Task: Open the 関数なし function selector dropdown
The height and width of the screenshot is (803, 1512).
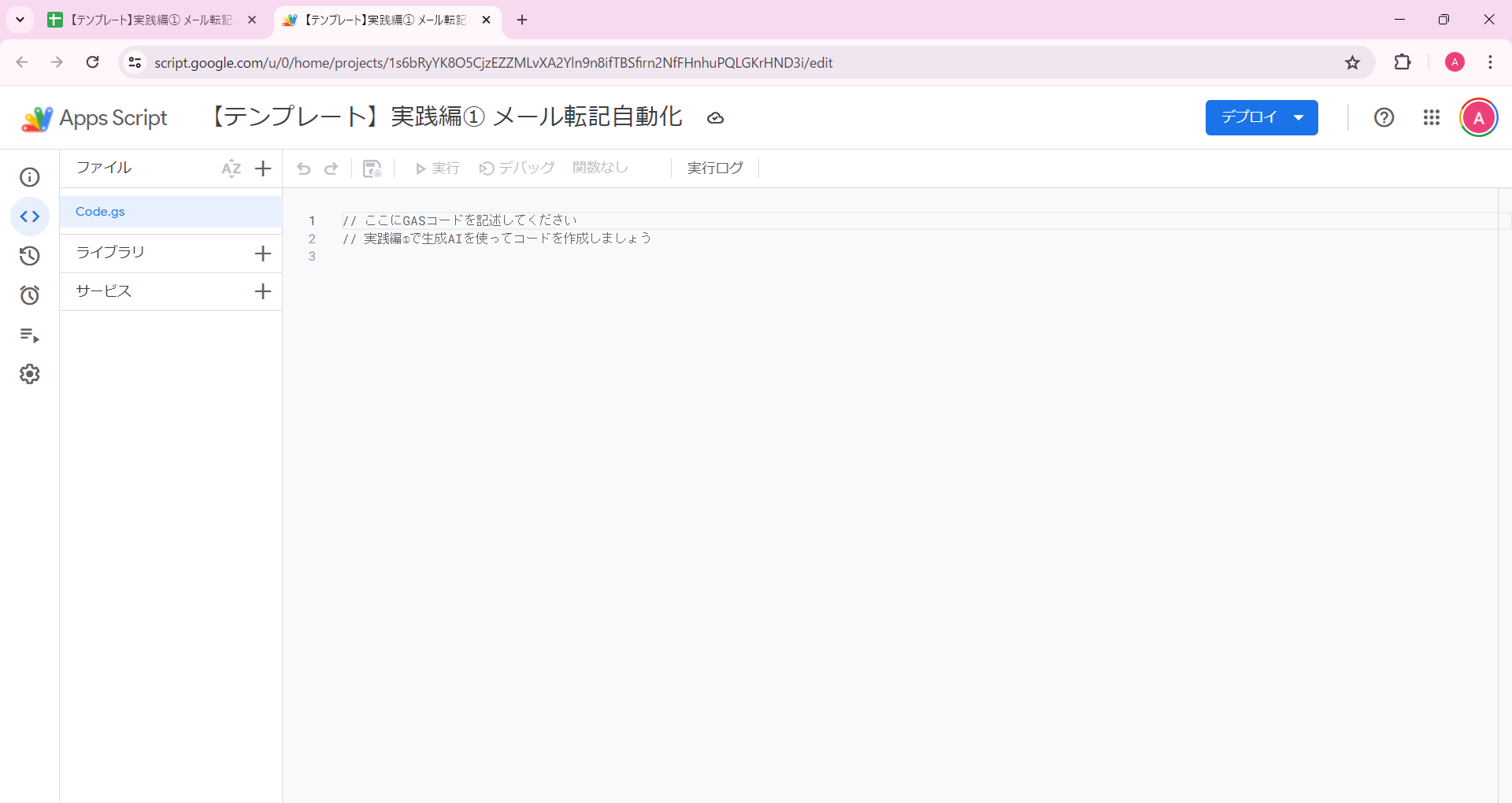Action: click(x=600, y=168)
